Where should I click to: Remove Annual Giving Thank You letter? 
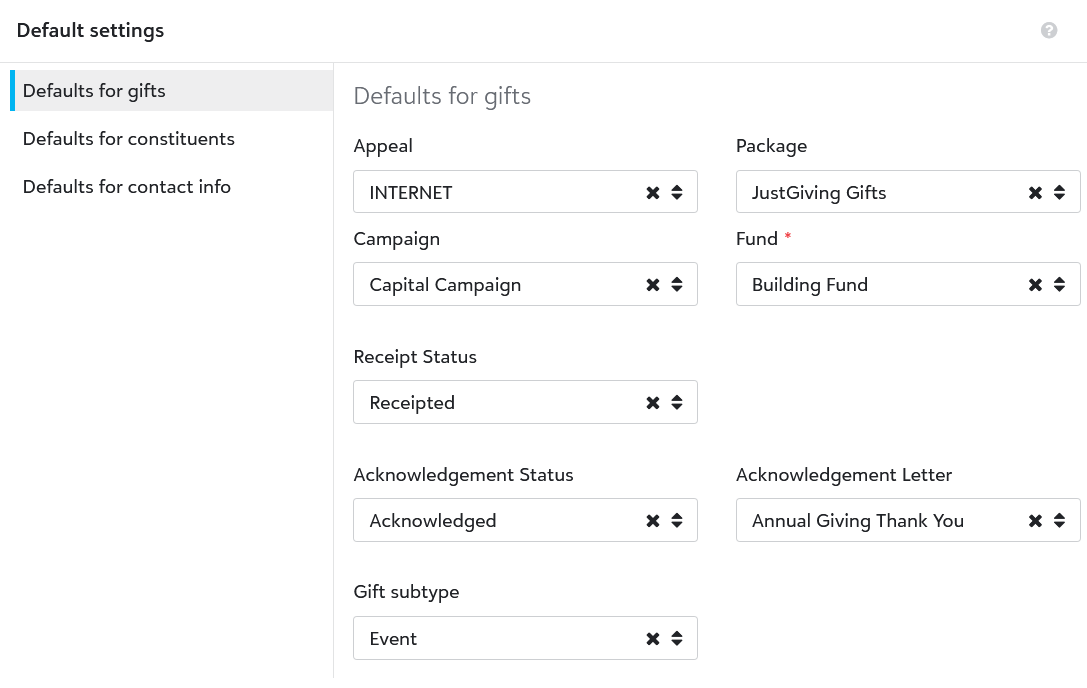1036,521
